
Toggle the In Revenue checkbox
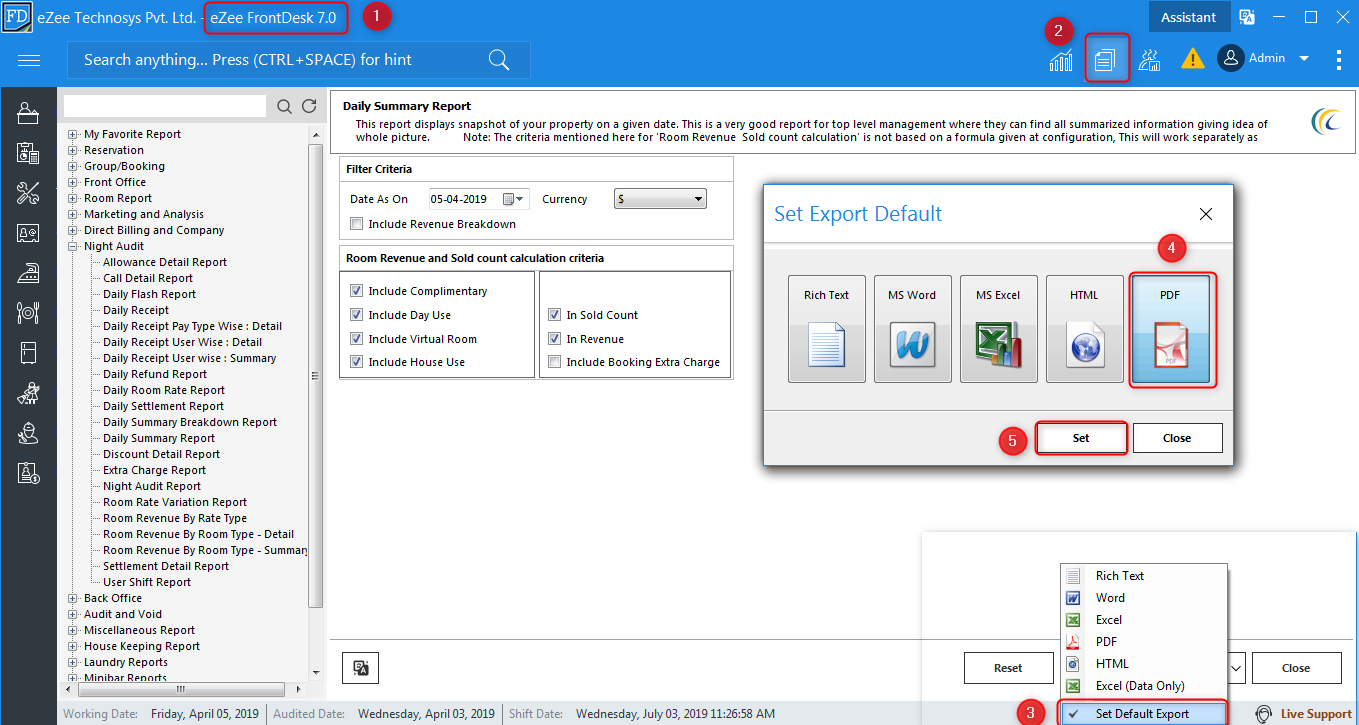click(x=554, y=339)
